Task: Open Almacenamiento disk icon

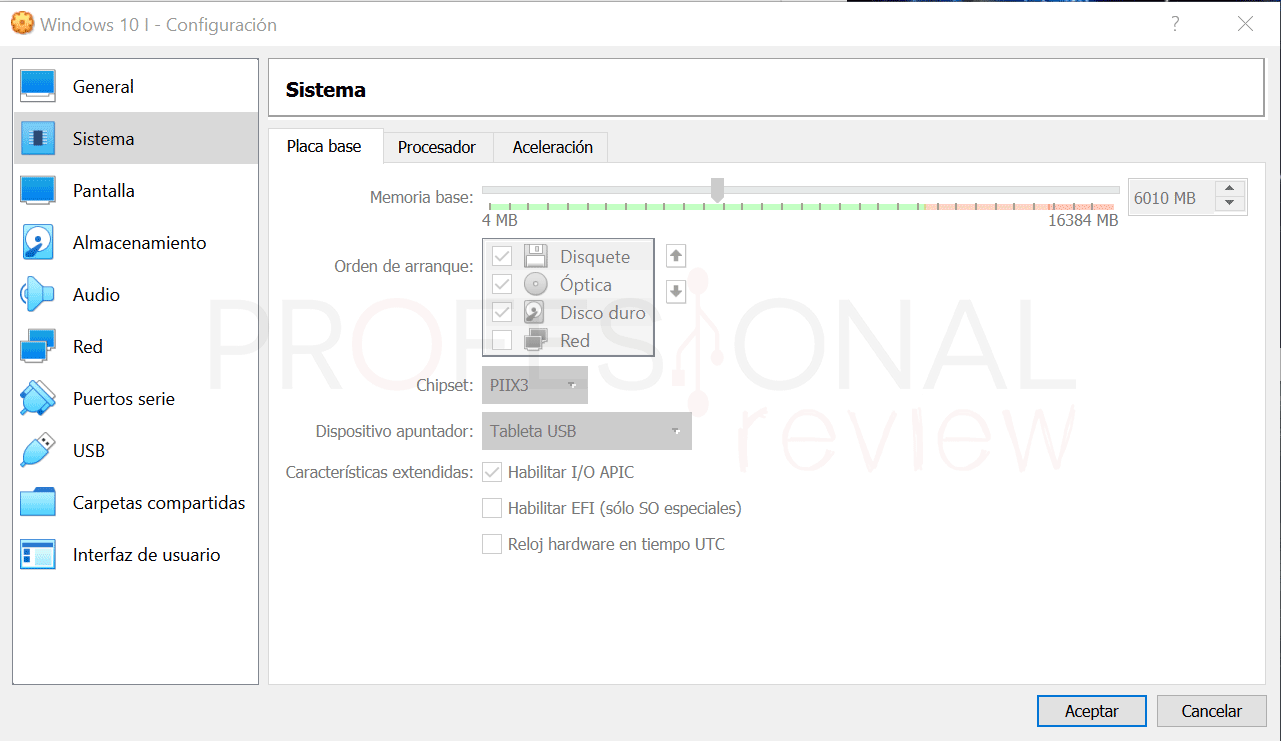Action: 38,243
